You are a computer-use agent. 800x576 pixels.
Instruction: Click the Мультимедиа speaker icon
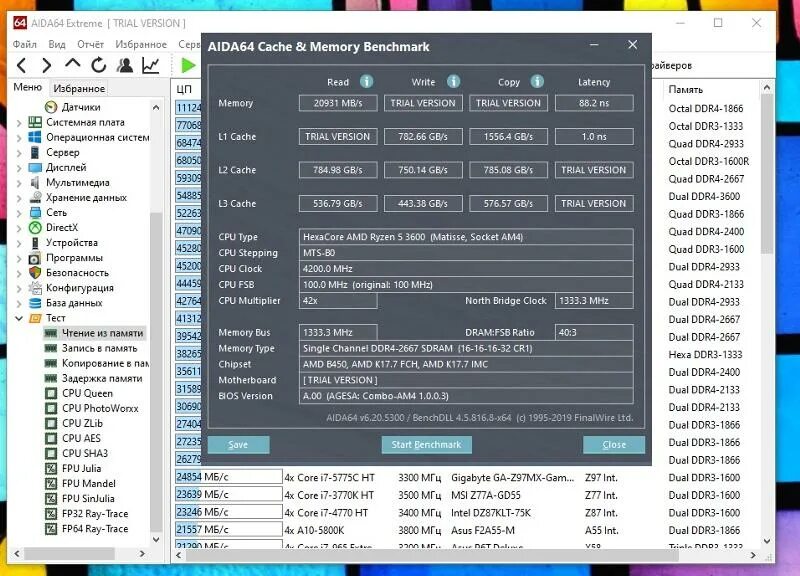(x=35, y=182)
